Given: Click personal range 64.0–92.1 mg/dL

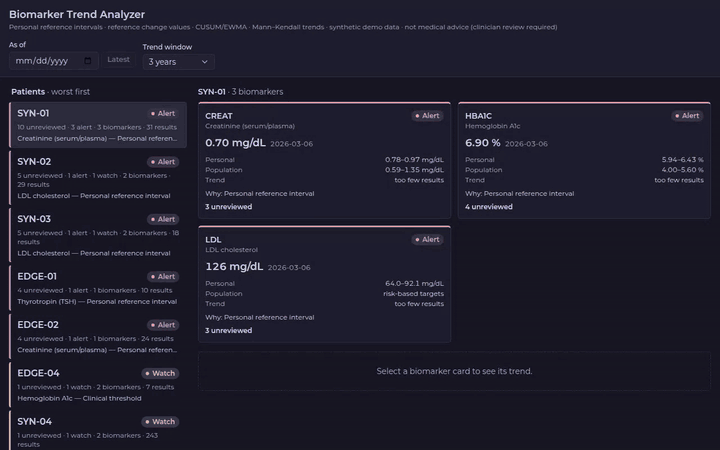Looking at the screenshot, I should pyautogui.click(x=415, y=283).
